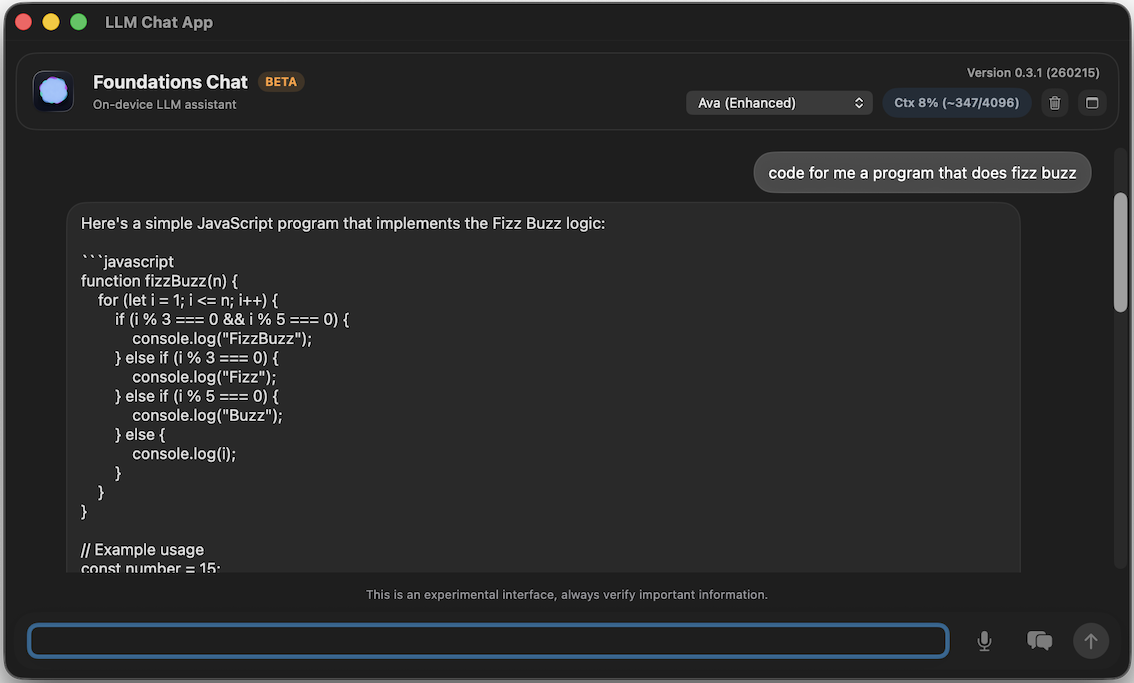Send the message with the arrow button
Image resolution: width=1134 pixels, height=683 pixels.
tap(1091, 641)
